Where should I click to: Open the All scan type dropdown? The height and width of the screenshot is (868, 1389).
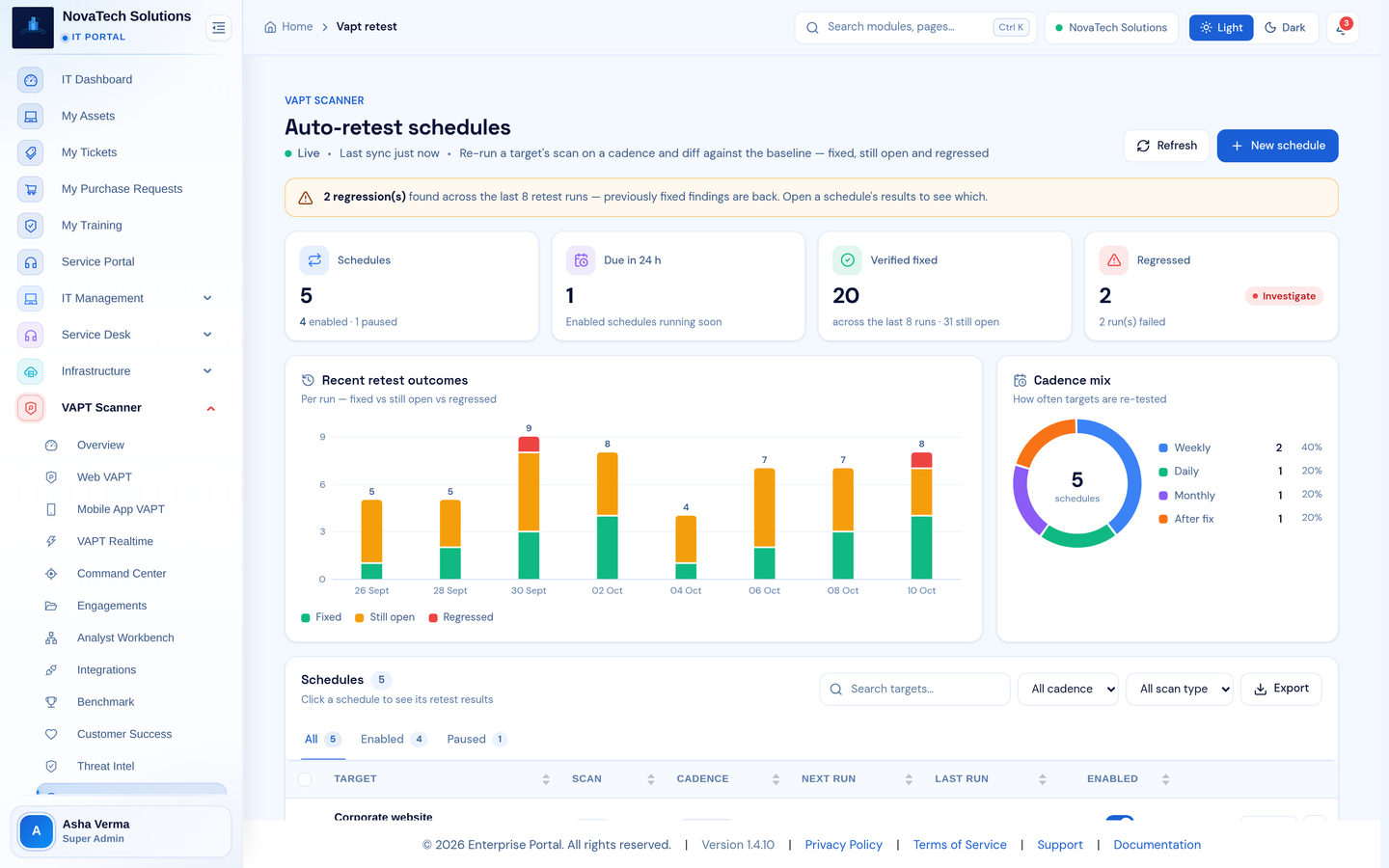[1180, 689]
